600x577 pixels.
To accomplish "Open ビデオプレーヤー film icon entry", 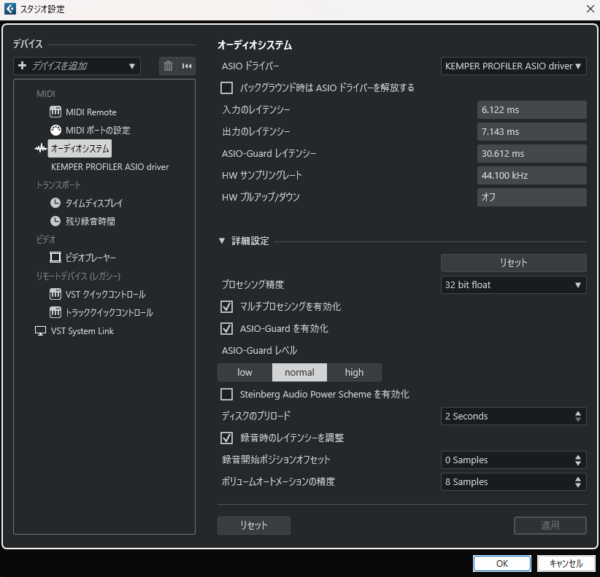I will coord(55,258).
